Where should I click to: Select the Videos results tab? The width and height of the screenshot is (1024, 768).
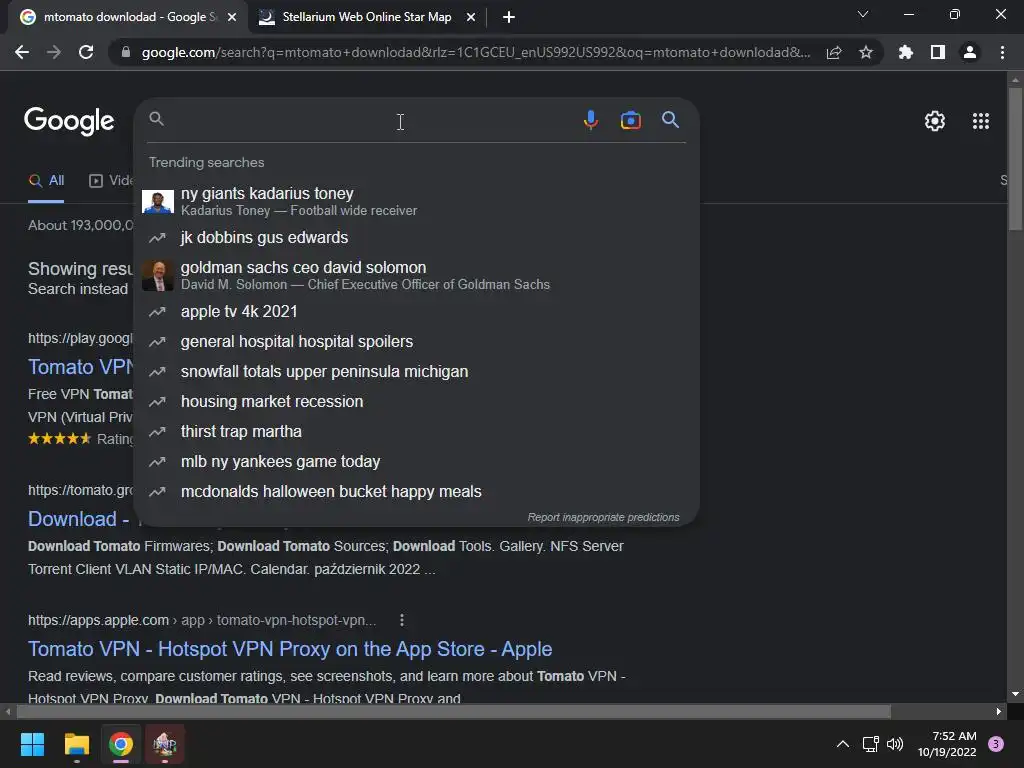[x=111, y=181]
